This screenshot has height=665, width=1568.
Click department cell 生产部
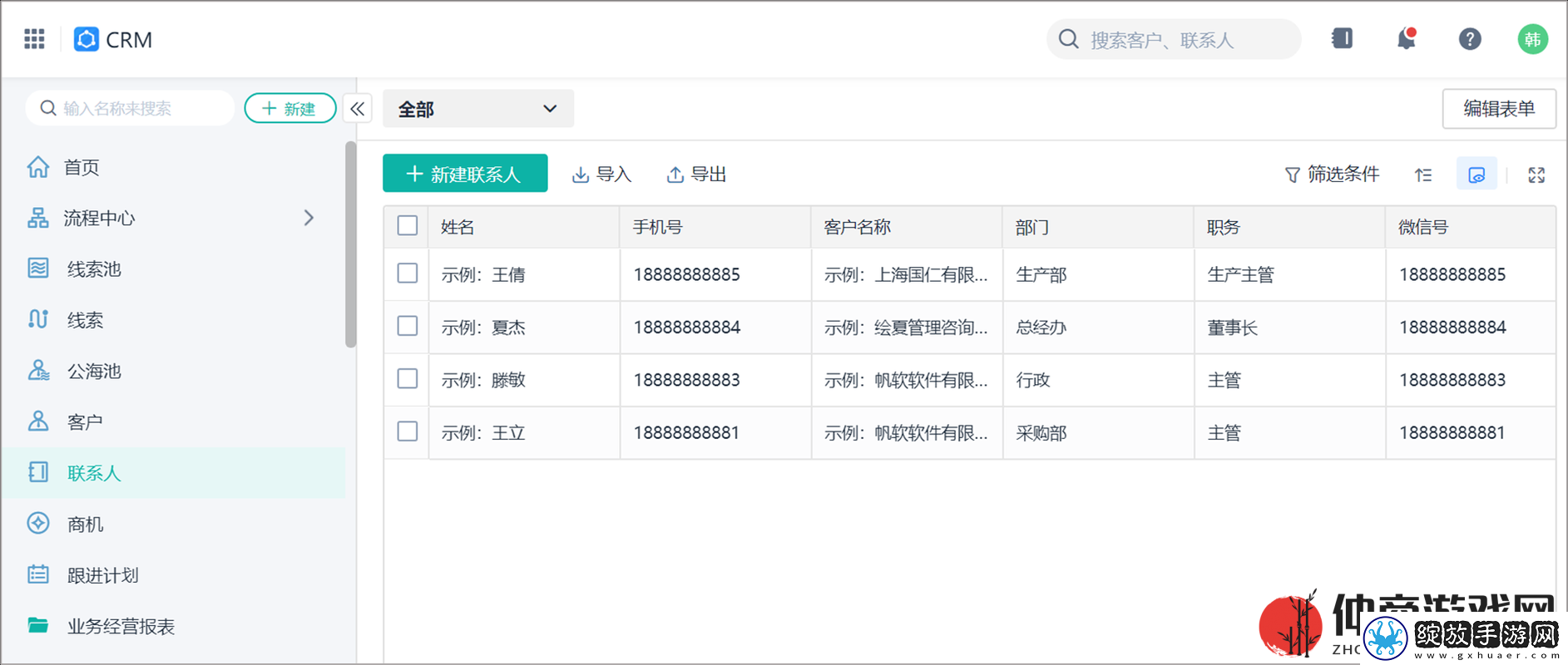tap(1098, 274)
